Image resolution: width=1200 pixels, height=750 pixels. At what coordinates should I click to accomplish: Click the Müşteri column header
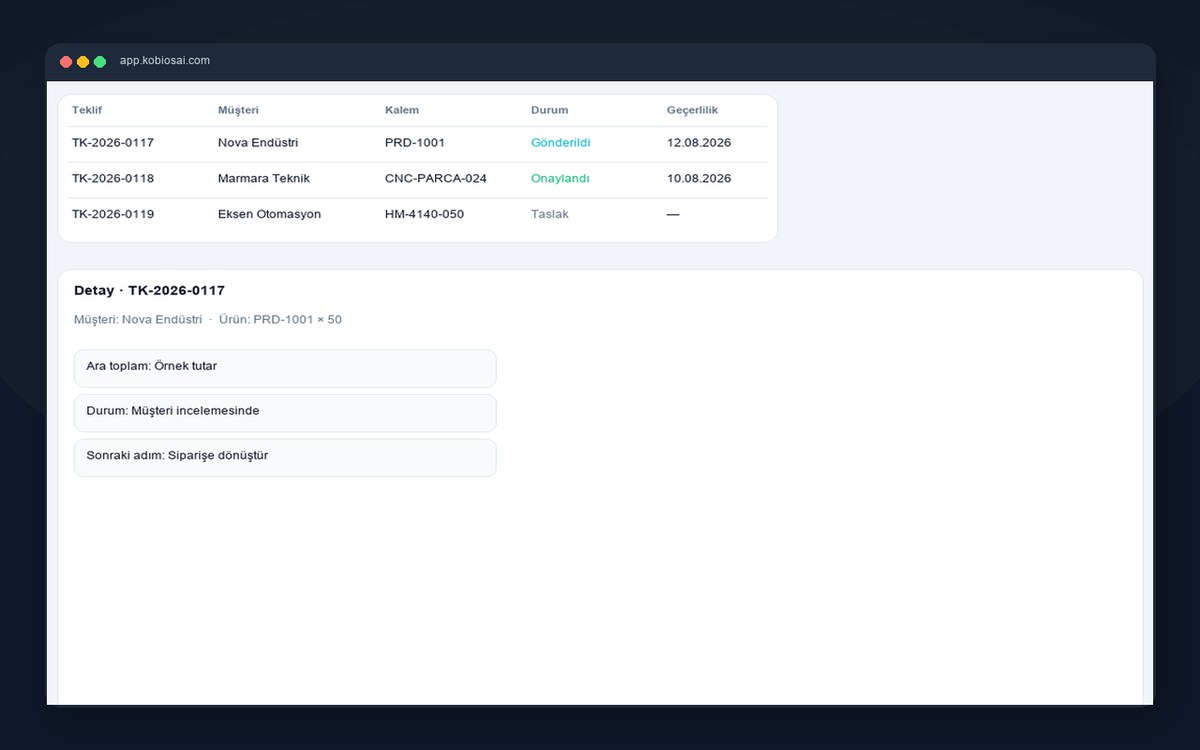(238, 110)
